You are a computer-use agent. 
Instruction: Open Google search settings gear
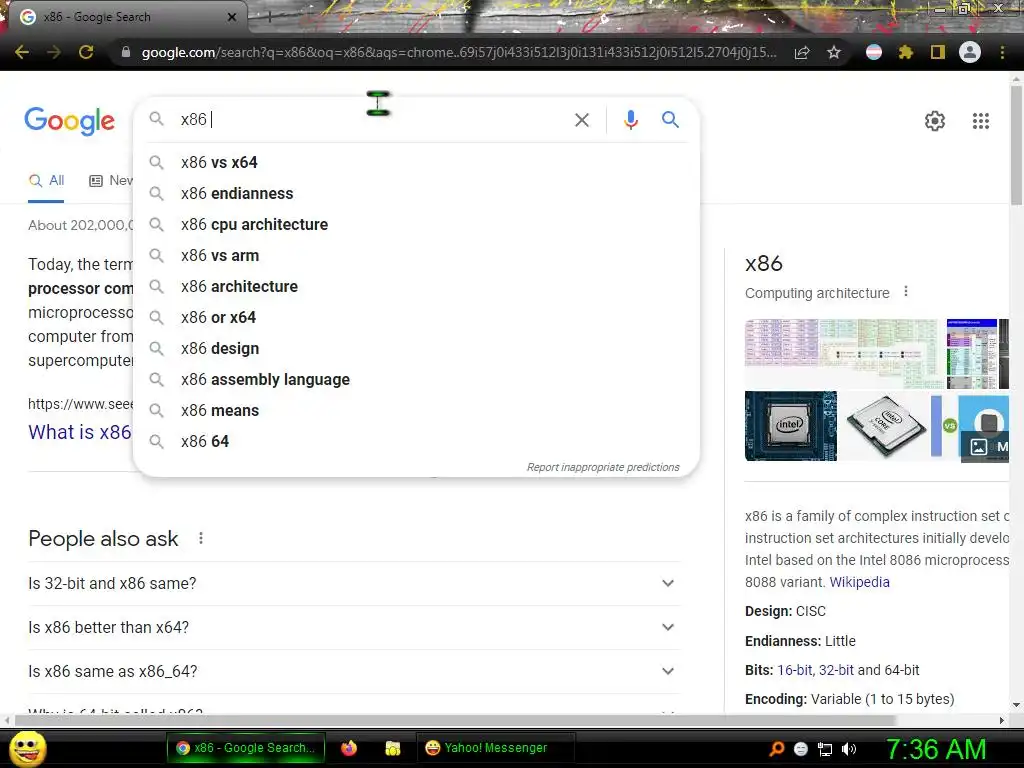point(935,121)
